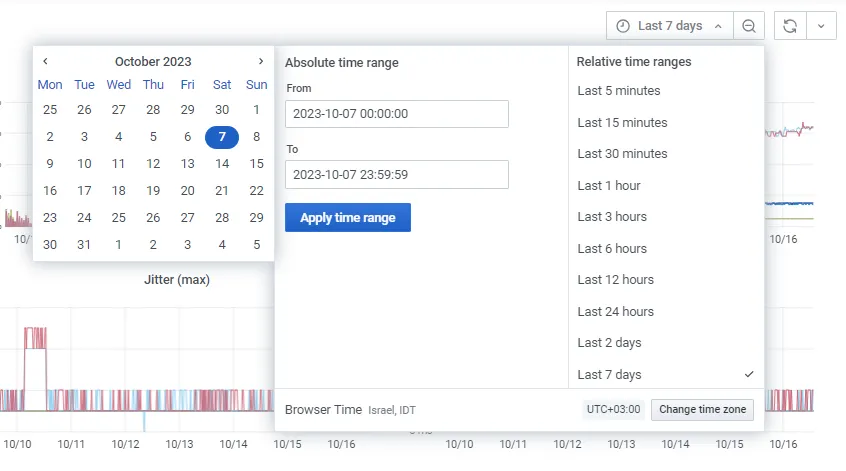Apply the selected time range
The width and height of the screenshot is (846, 471).
pos(348,217)
